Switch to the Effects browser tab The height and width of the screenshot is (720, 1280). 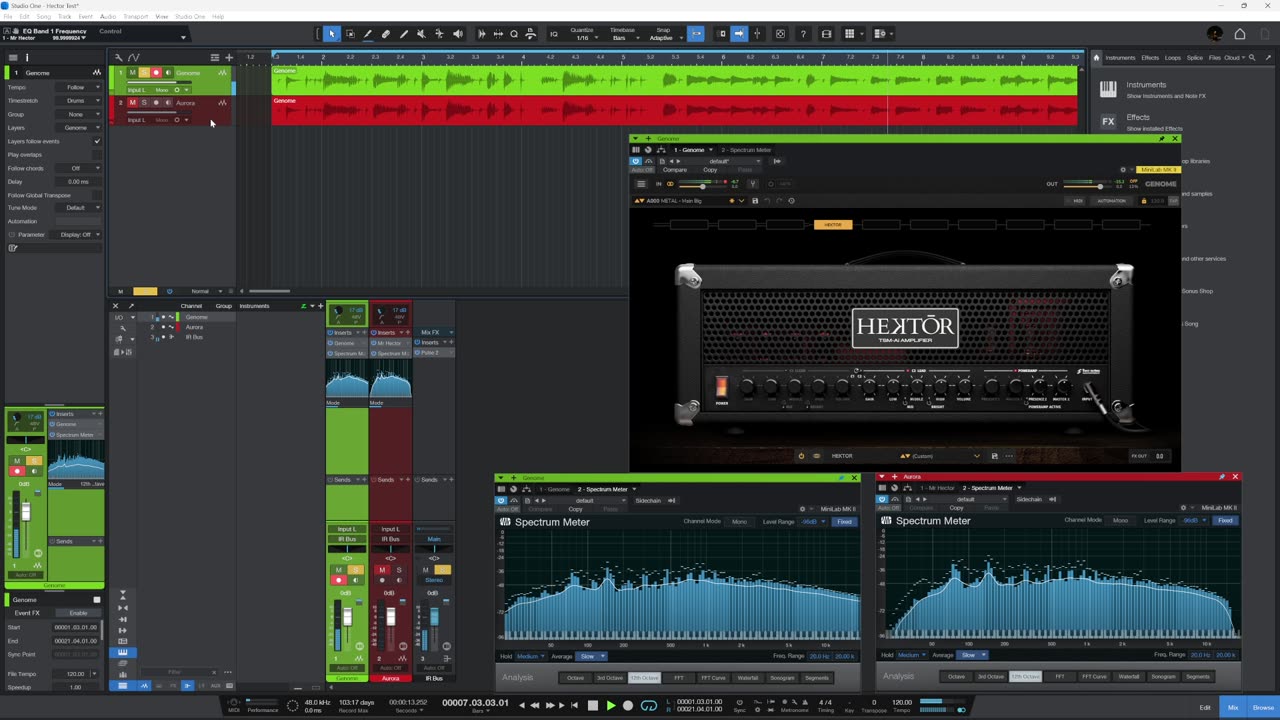[x=1150, y=58]
